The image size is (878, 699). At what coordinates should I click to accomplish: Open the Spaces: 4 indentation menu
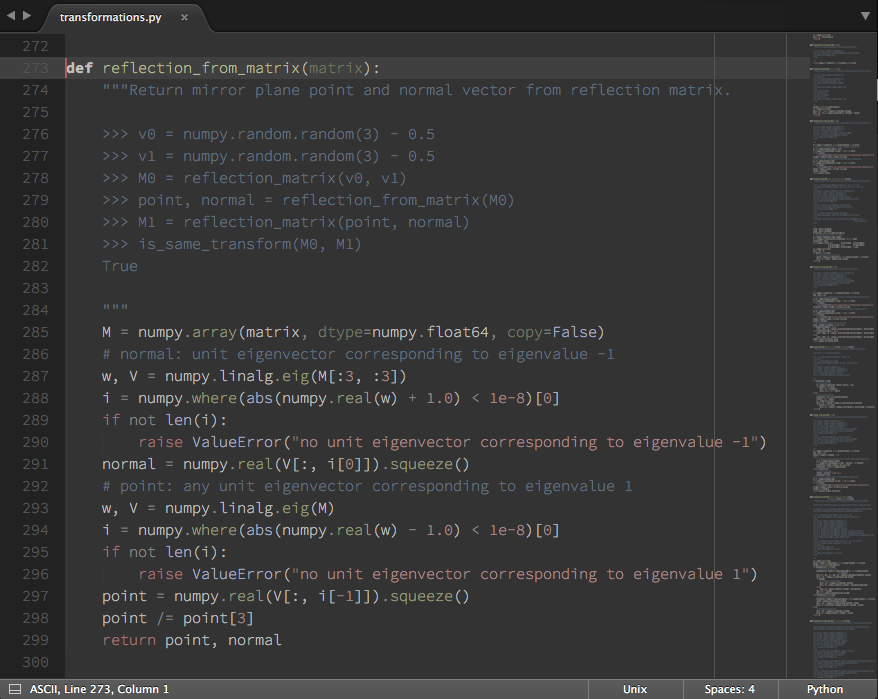[730, 689]
